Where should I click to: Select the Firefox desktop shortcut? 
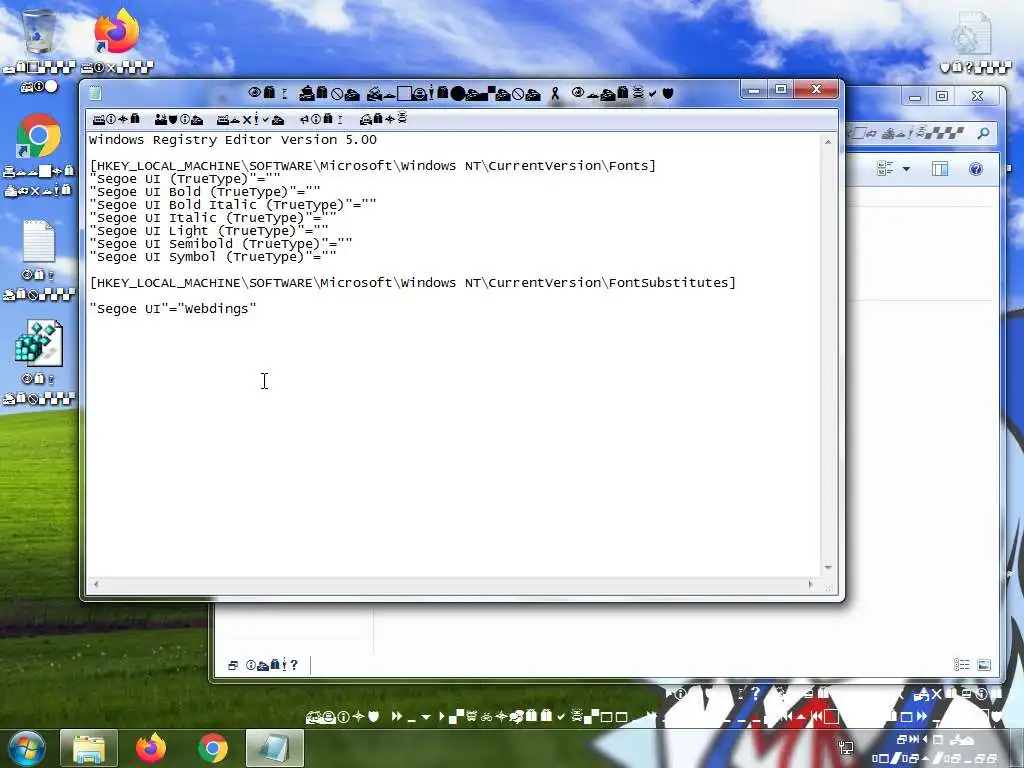(x=117, y=31)
